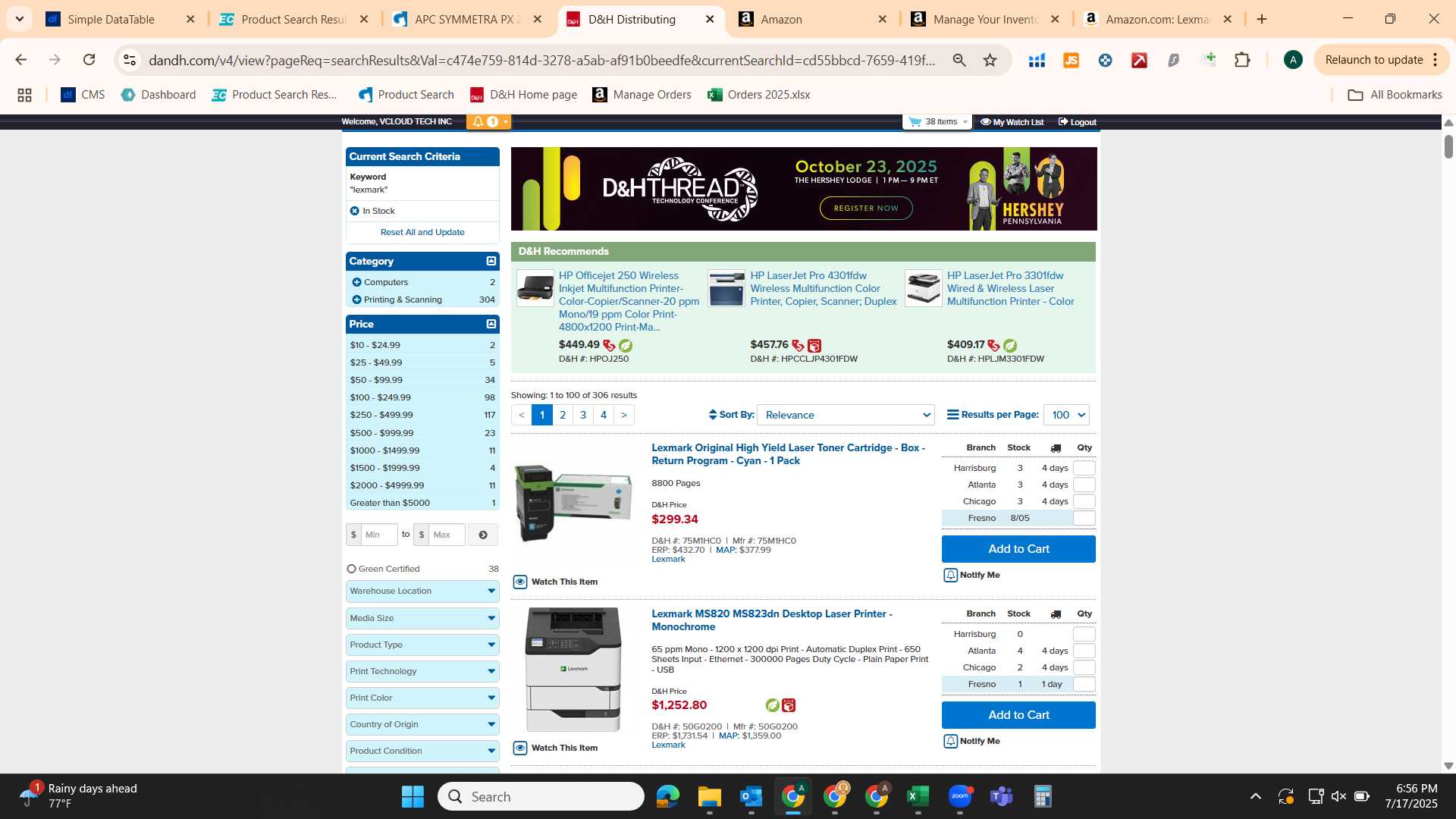Open the shopping cart with 38 items
Screen dimensions: 1456x819
[x=937, y=121]
